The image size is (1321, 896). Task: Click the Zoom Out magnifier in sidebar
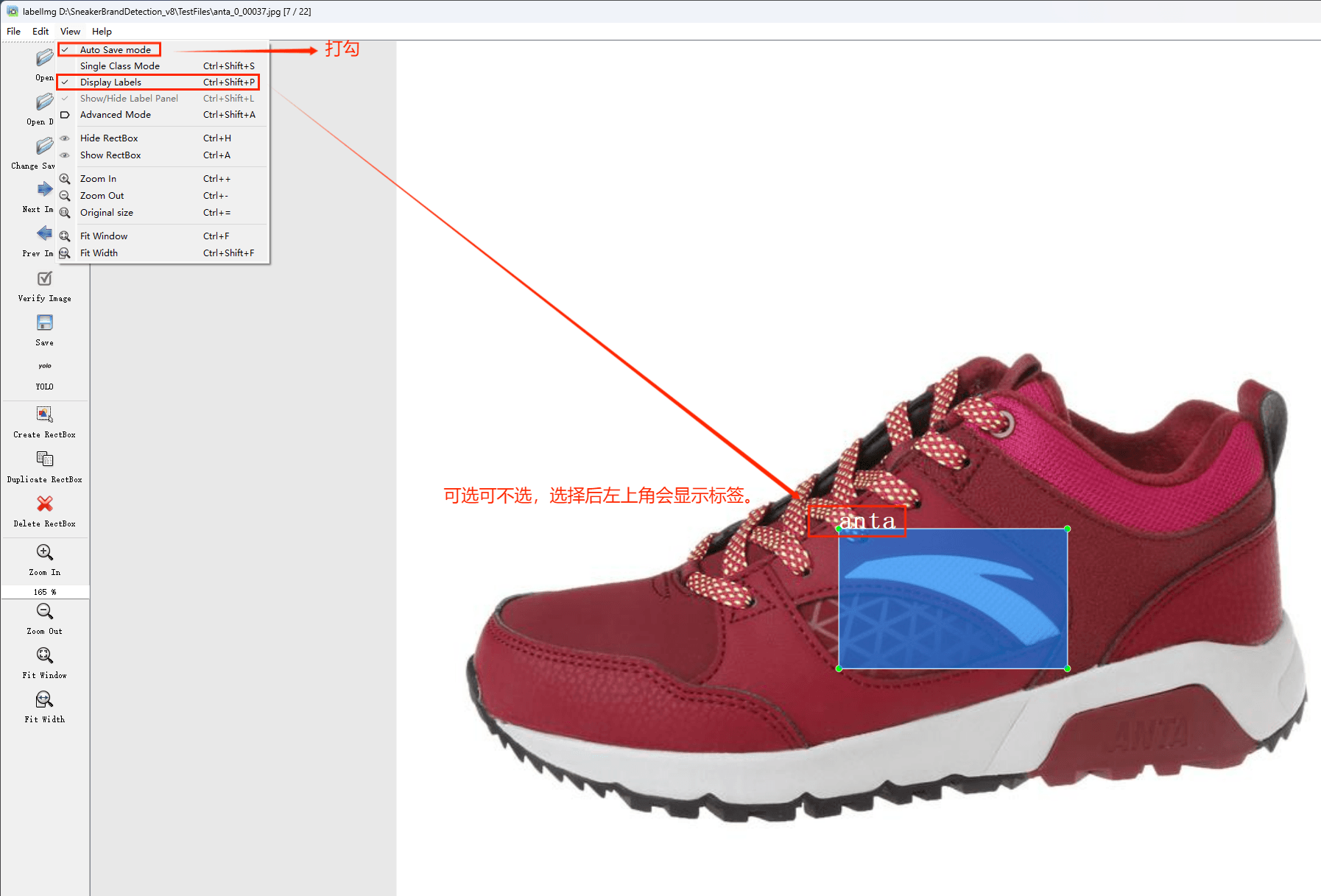pos(45,611)
